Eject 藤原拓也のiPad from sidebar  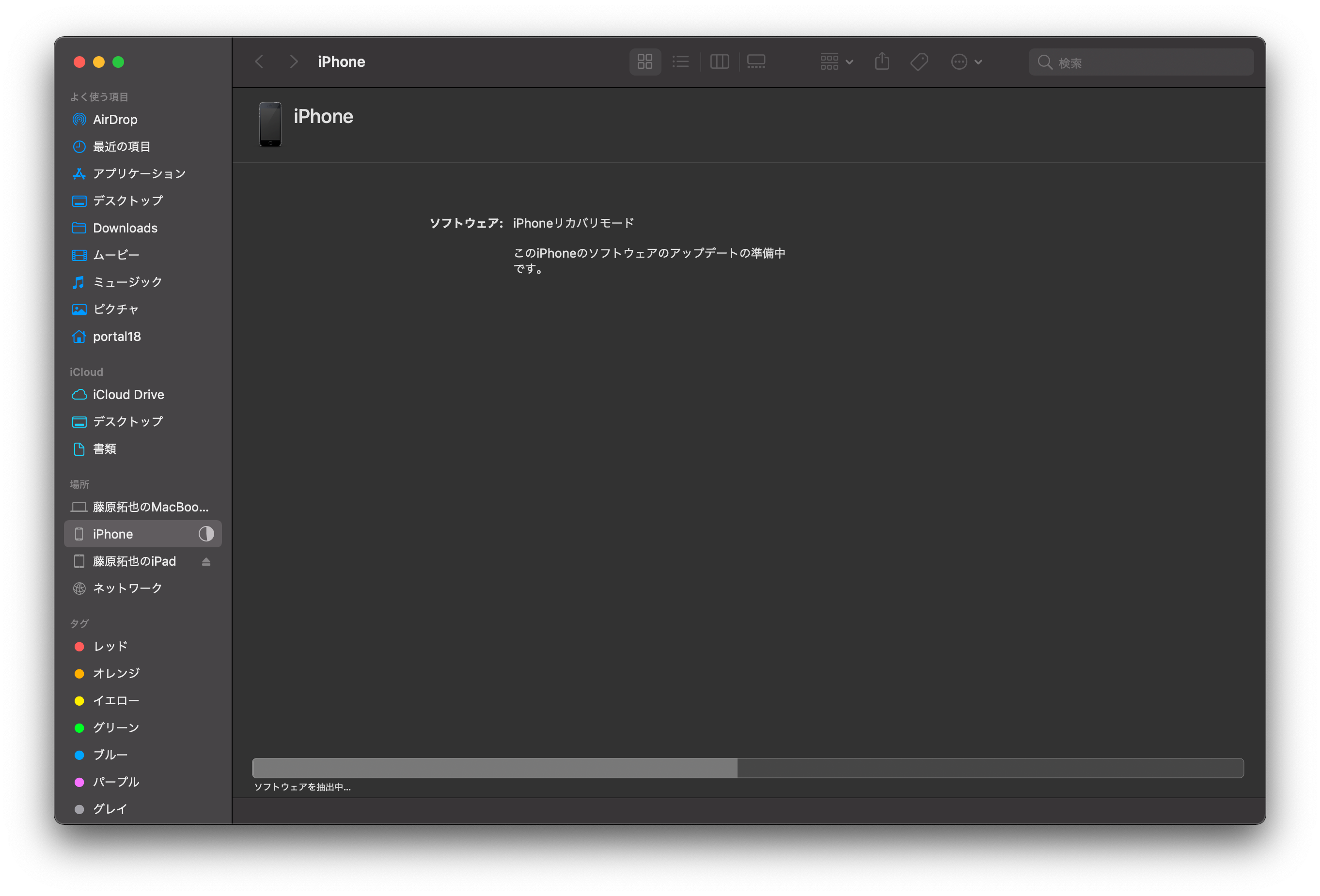point(206,561)
